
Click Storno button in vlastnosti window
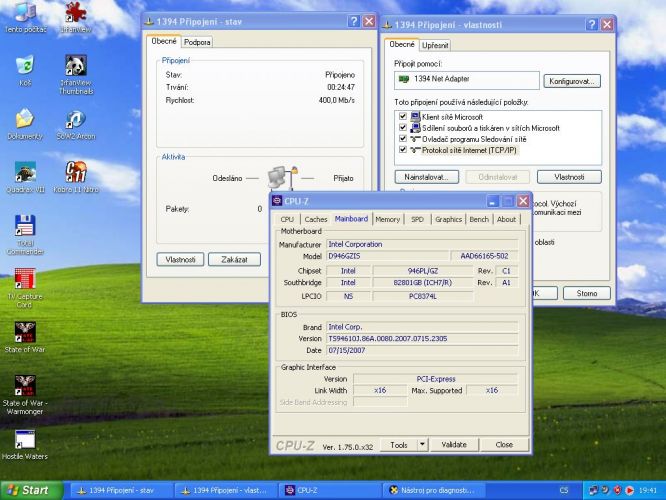[587, 293]
